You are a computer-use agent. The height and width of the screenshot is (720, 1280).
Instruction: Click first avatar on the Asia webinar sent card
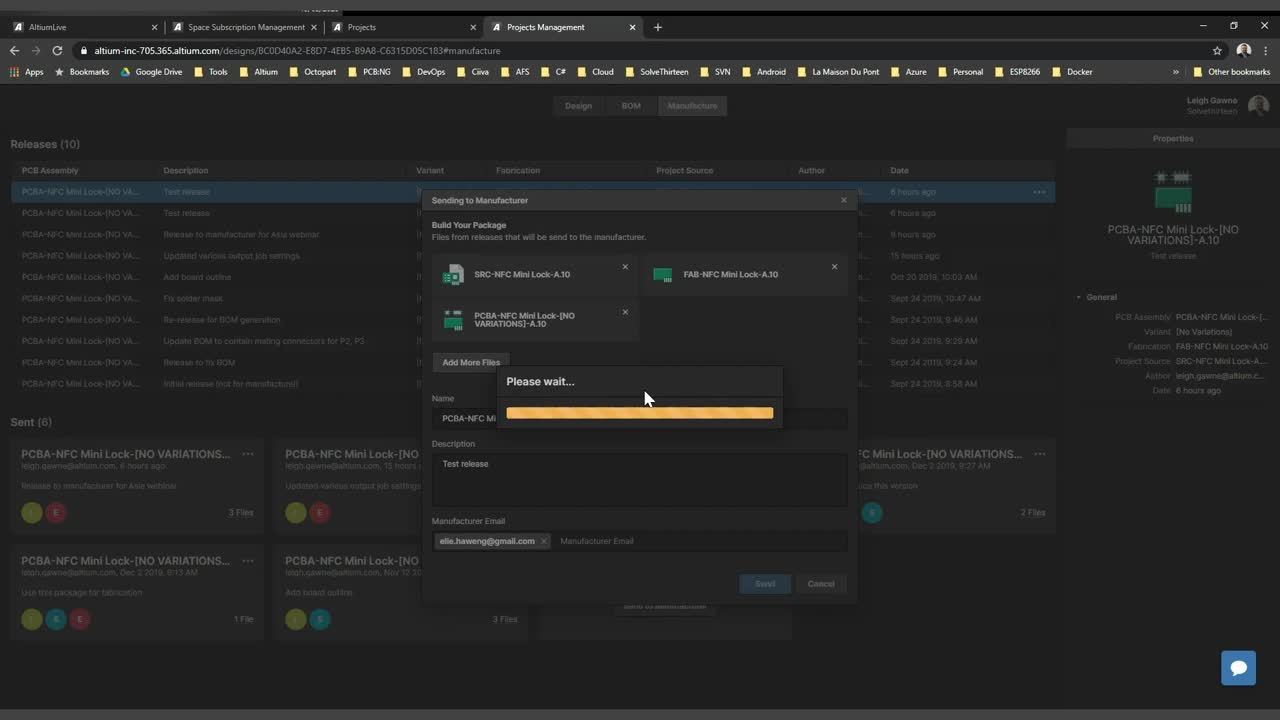pyautogui.click(x=32, y=512)
